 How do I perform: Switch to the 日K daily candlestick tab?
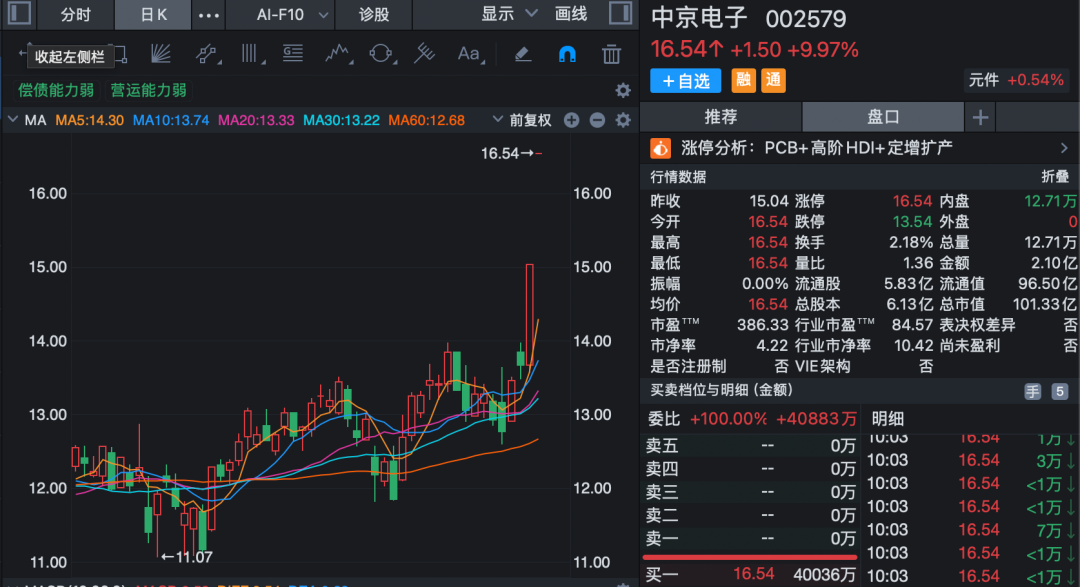(153, 14)
